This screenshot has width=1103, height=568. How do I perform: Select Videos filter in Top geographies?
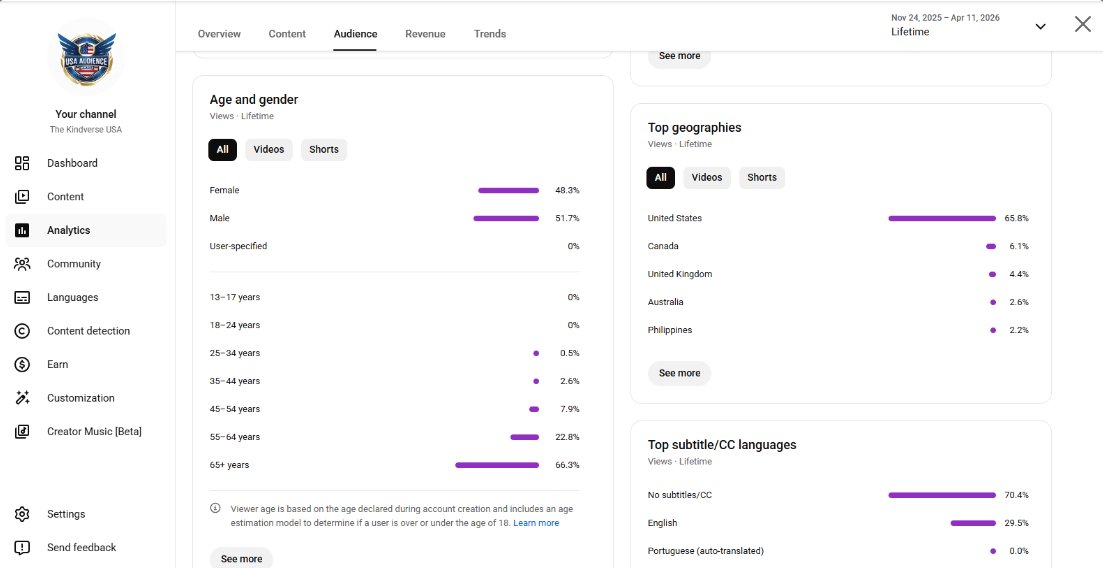(707, 178)
